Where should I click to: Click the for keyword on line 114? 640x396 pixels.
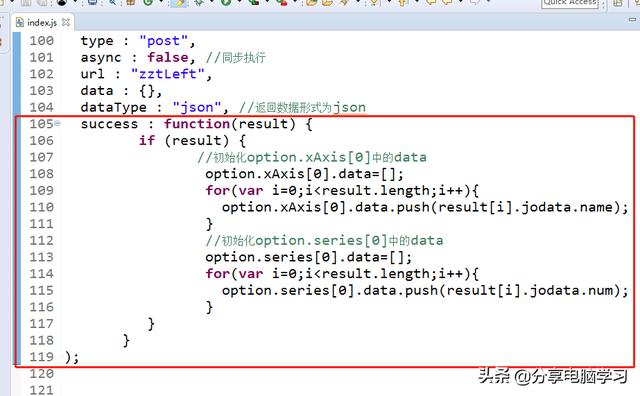[218, 274]
